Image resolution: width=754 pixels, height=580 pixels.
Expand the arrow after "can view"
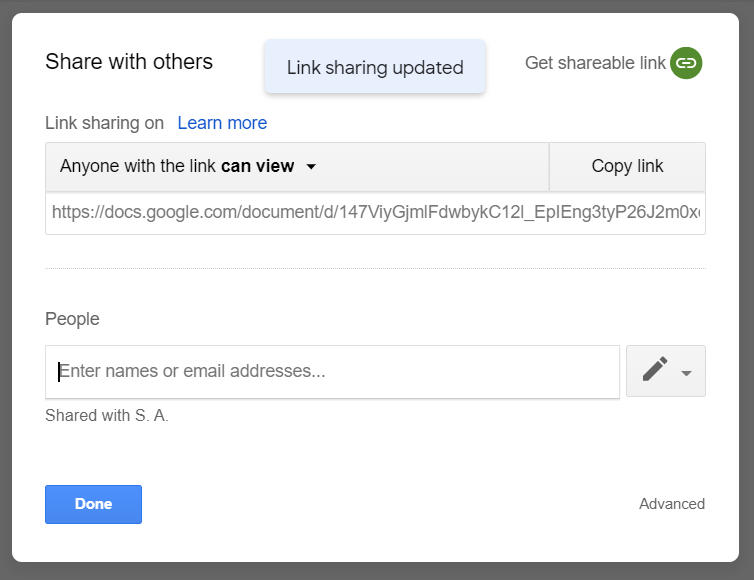[x=311, y=167]
